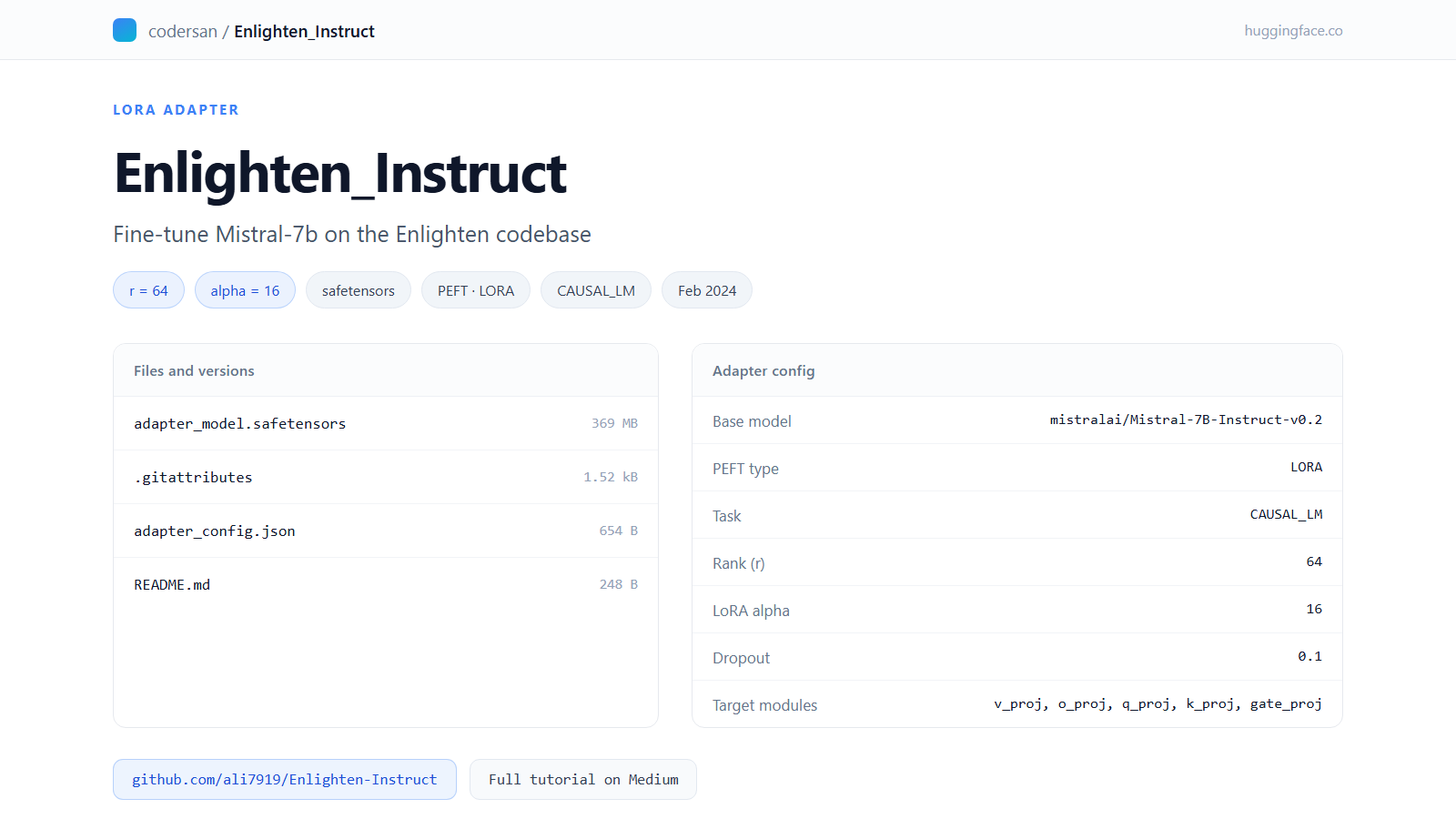Viewport: 1456px width, 819px height.
Task: Click the 1.52 kB file size
Action: [611, 477]
